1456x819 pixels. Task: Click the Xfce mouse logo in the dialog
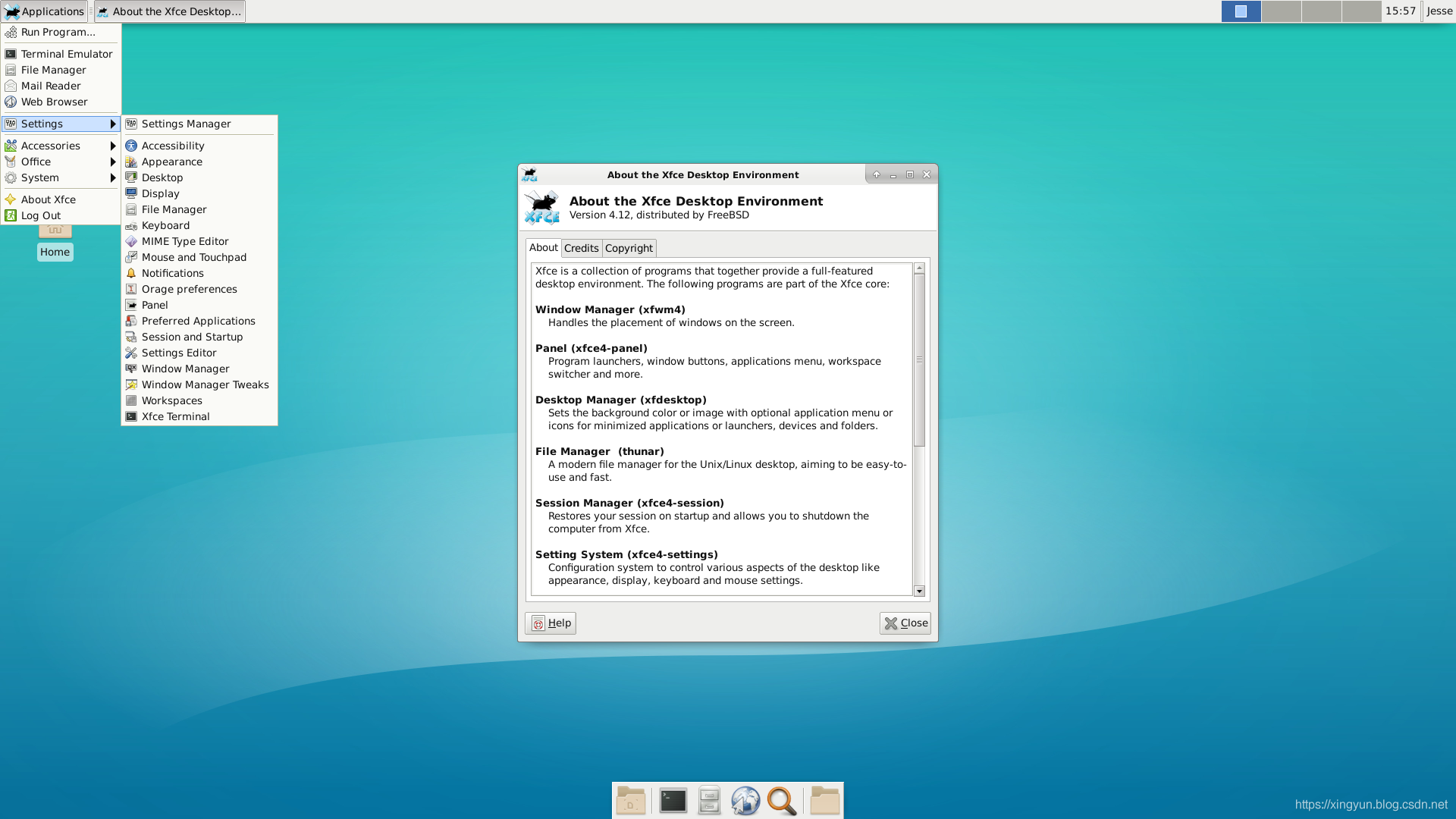[541, 209]
